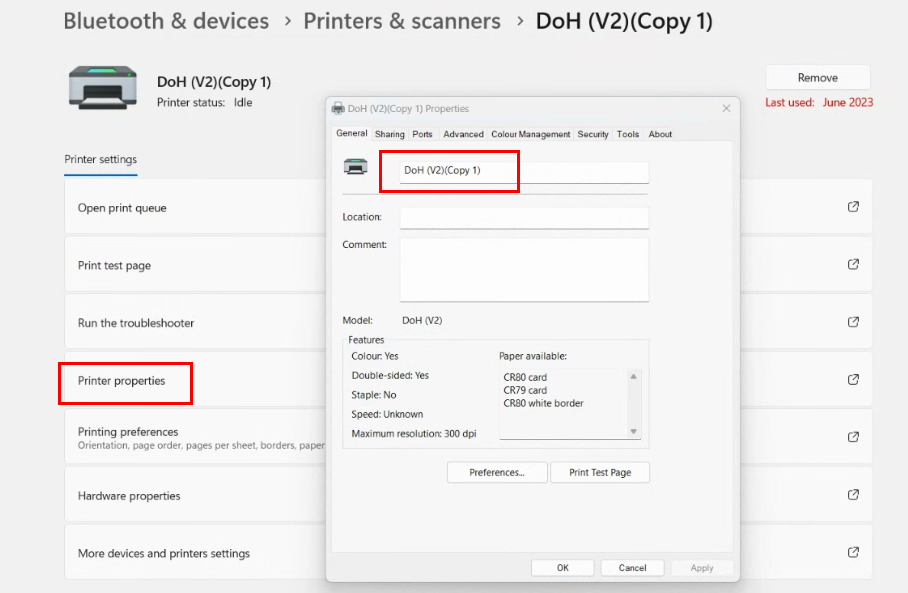Cancel the Properties dialog
The image size is (908, 593).
[632, 568]
